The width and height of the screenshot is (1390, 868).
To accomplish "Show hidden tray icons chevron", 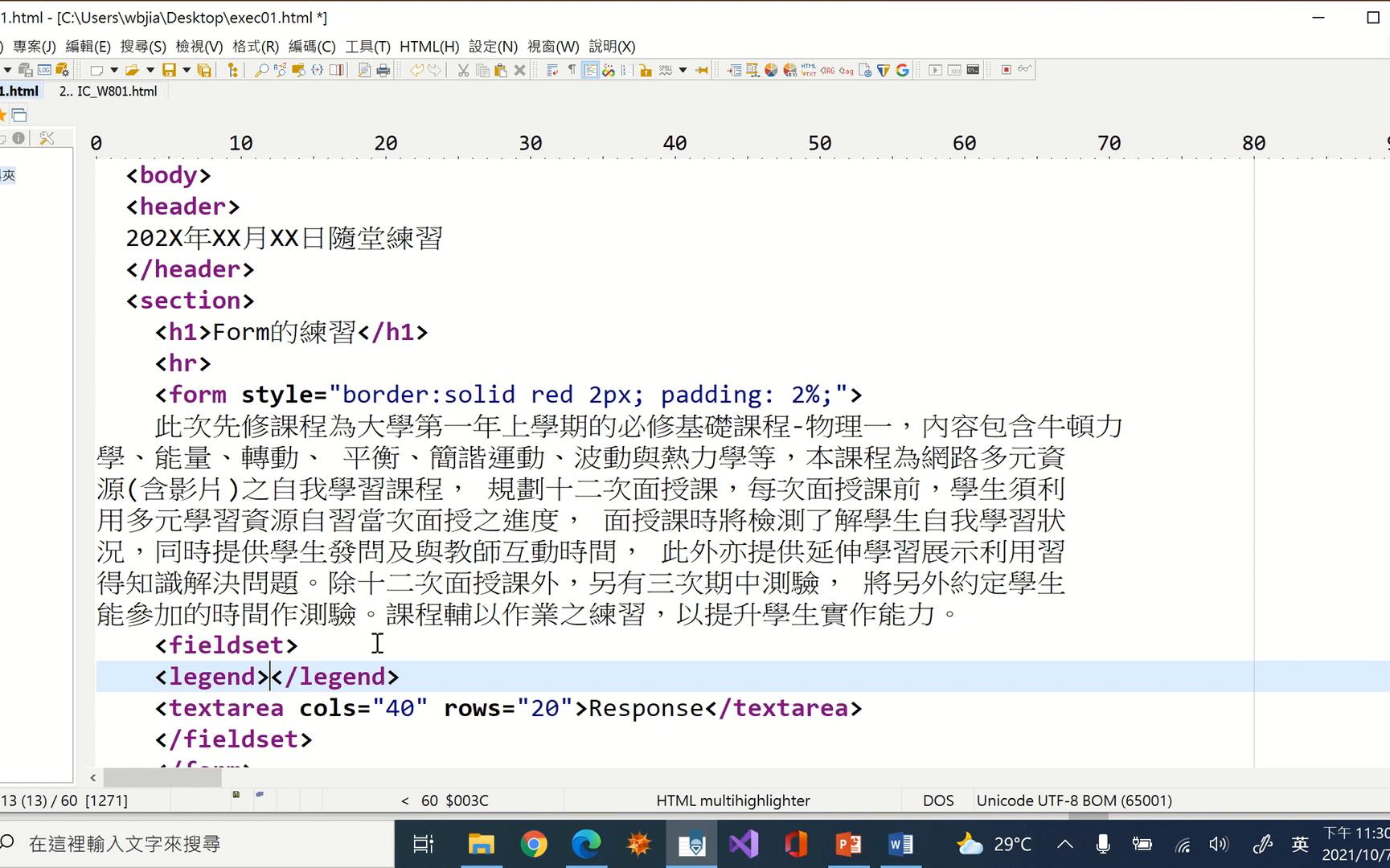I will 1065,844.
